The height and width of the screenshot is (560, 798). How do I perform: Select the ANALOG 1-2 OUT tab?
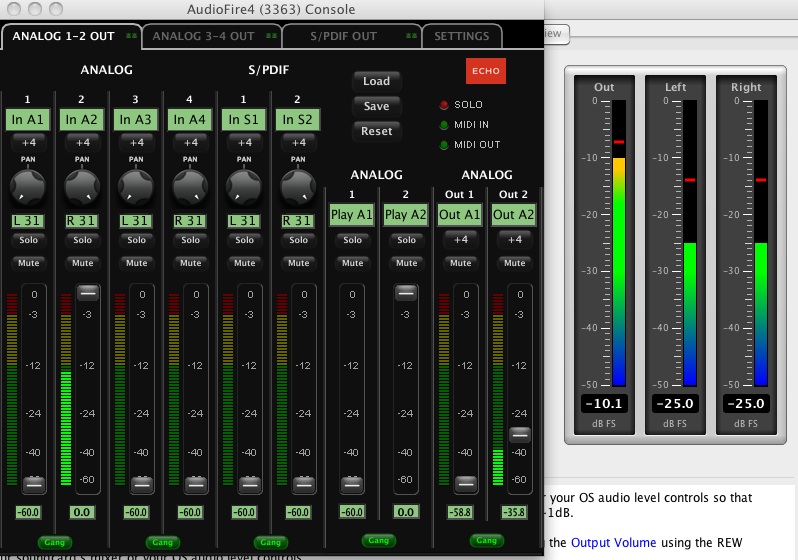coord(71,36)
